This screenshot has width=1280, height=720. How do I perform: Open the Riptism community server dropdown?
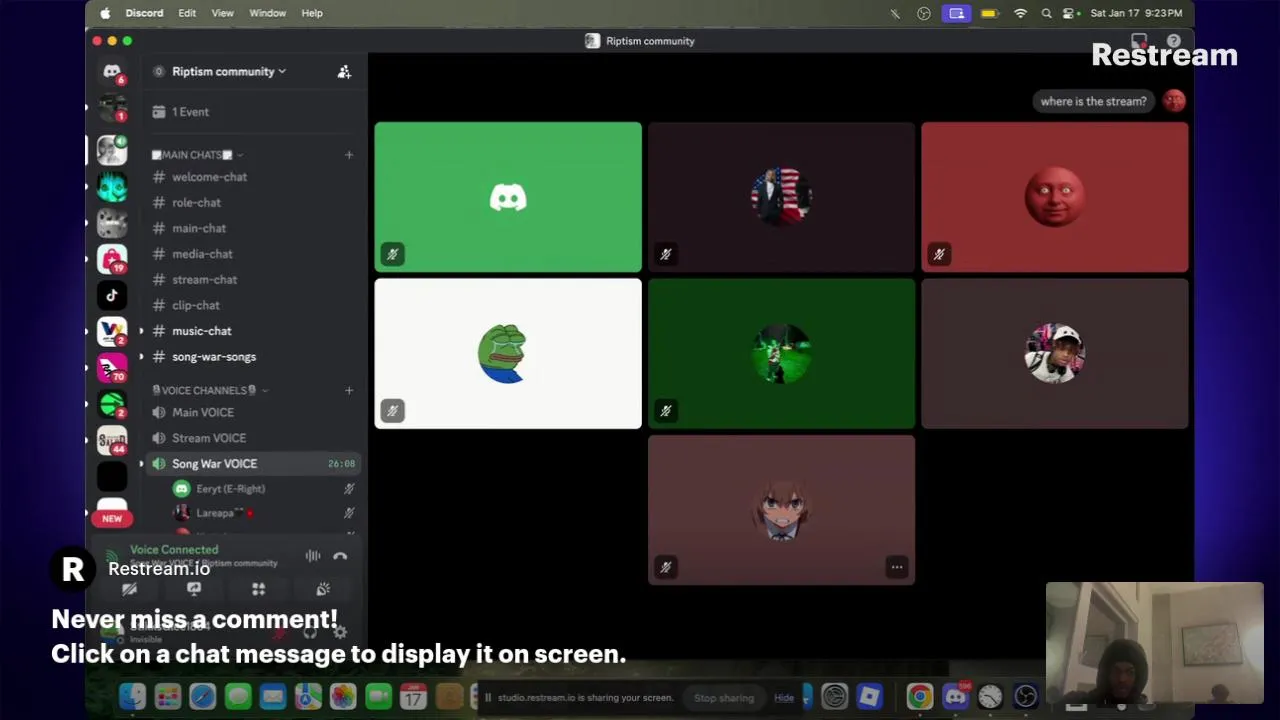pos(229,72)
